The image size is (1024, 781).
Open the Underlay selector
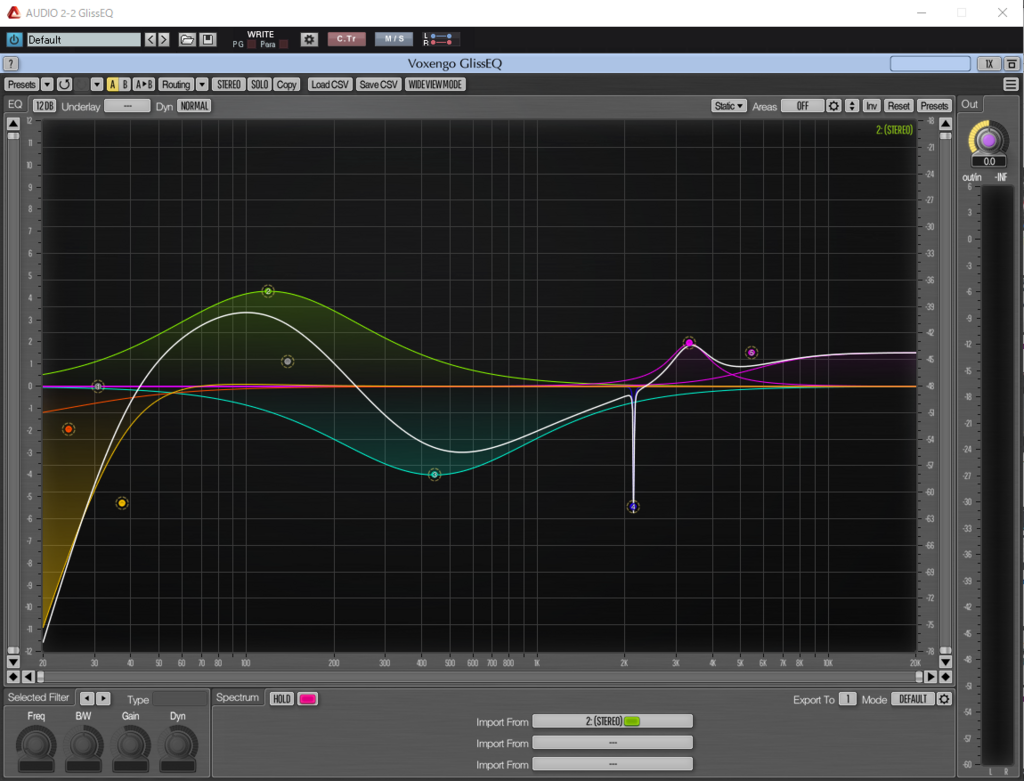point(127,106)
